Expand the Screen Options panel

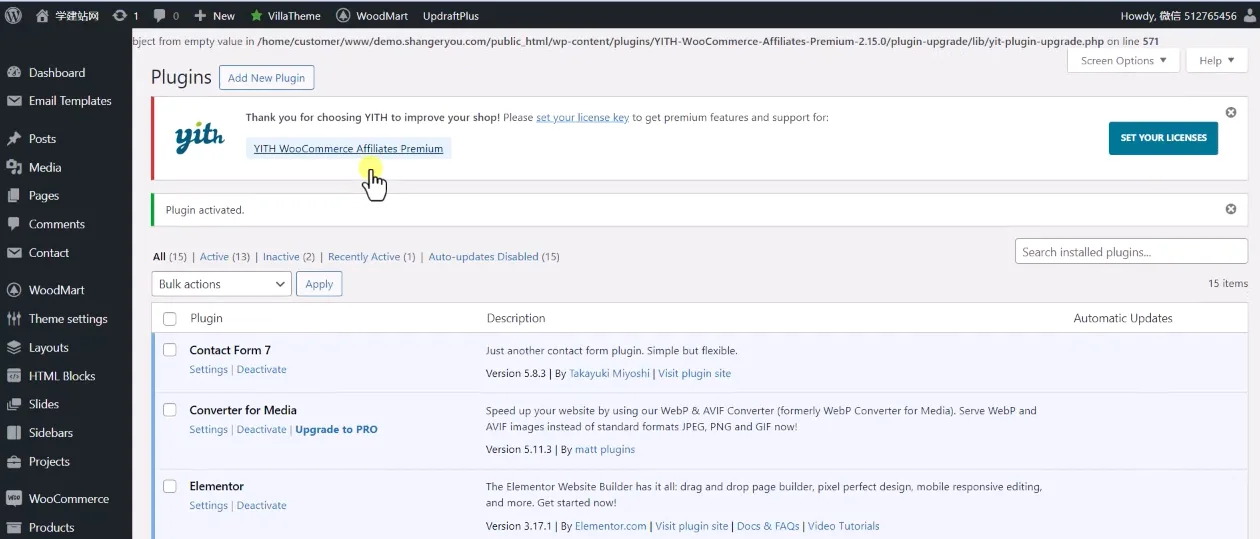[x=1124, y=61]
